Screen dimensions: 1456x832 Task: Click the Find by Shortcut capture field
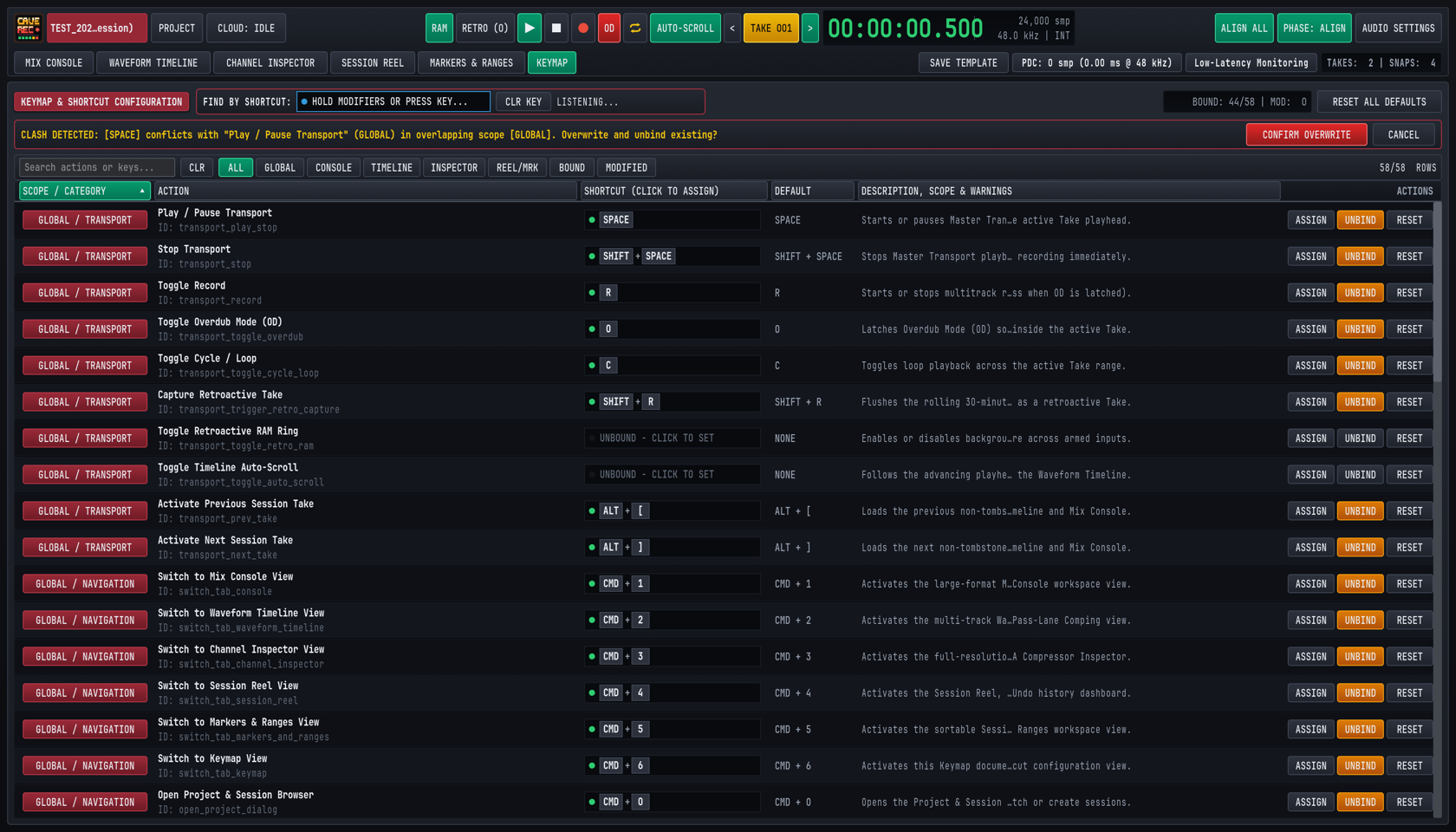tap(393, 101)
